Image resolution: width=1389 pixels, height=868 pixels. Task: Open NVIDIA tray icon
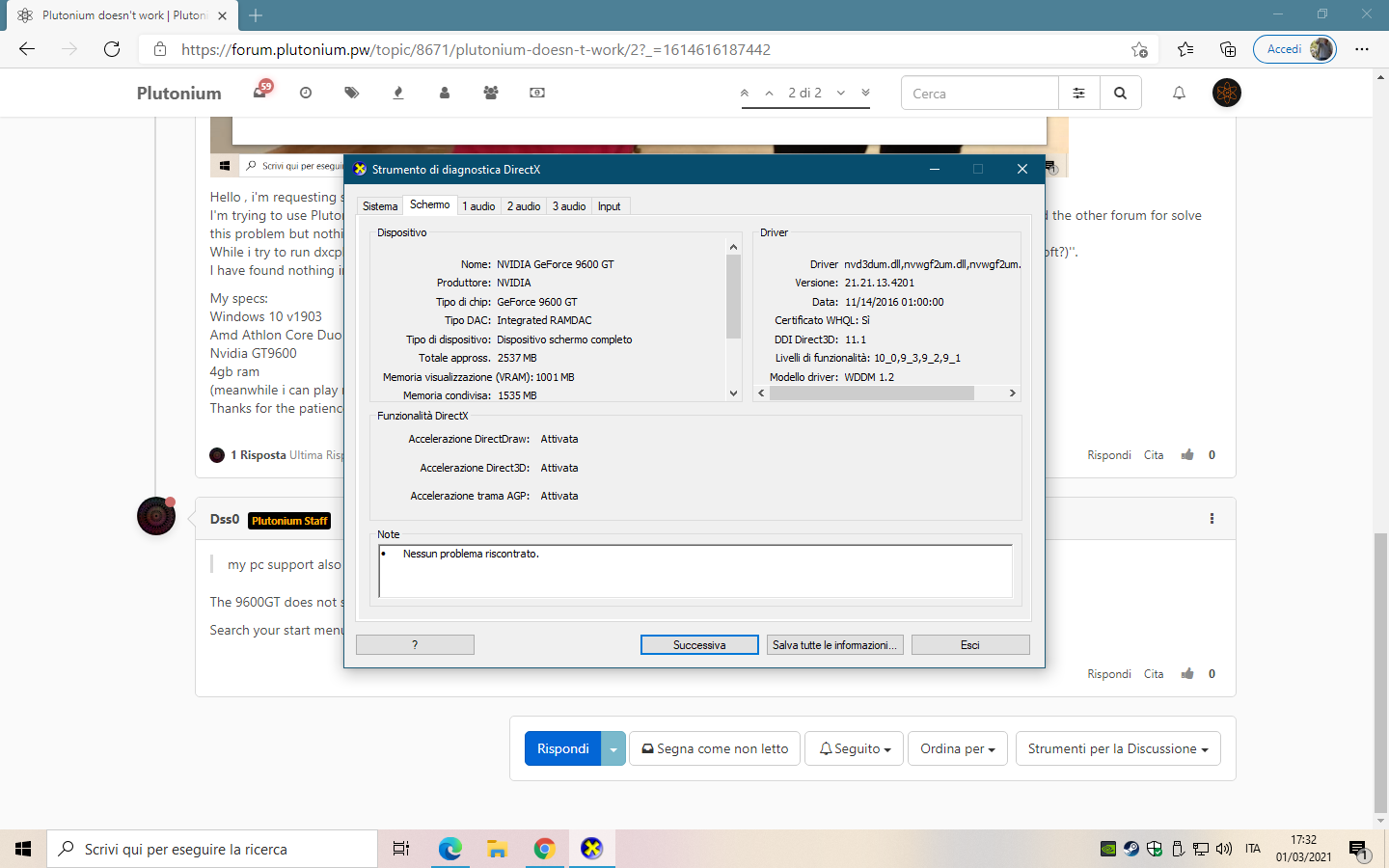click(1108, 849)
